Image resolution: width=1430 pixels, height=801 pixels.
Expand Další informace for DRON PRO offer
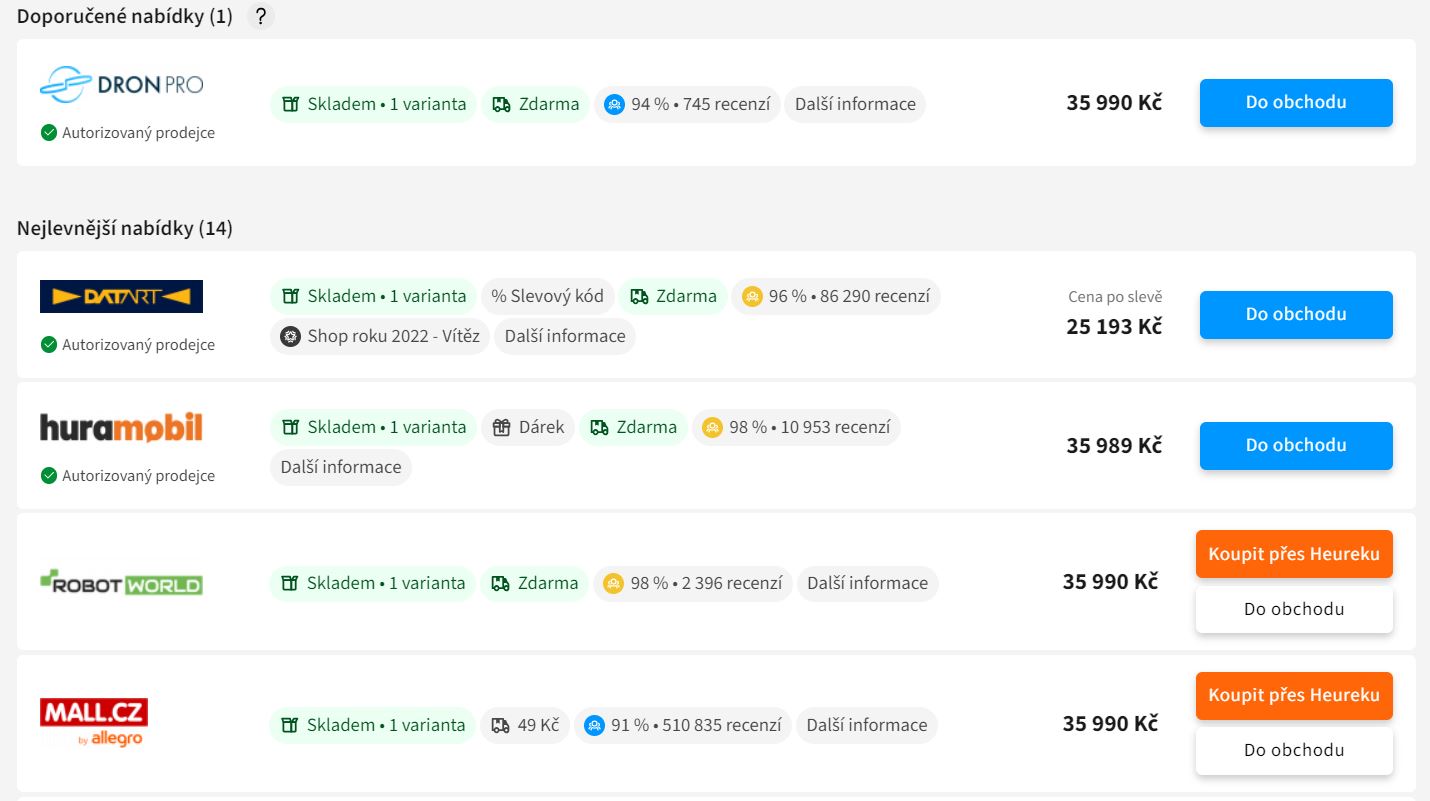pyautogui.click(x=854, y=104)
